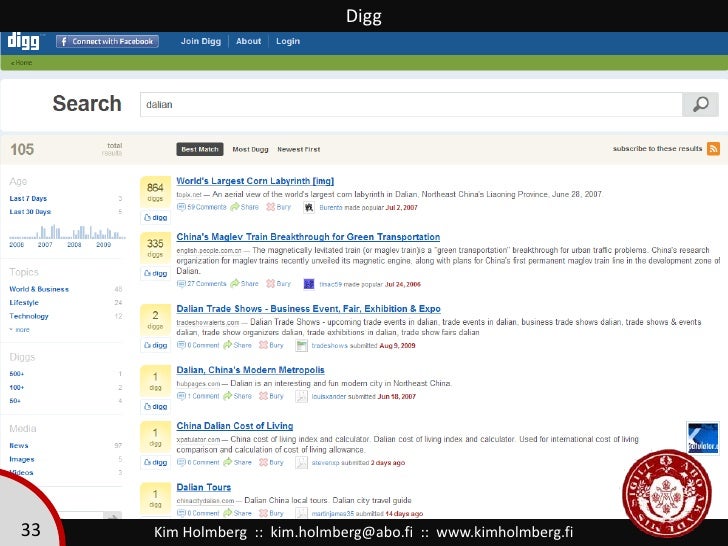728x546 pixels.
Task: Open 0 Comment on Trade Shows story
Action: pyautogui.click(x=198, y=345)
